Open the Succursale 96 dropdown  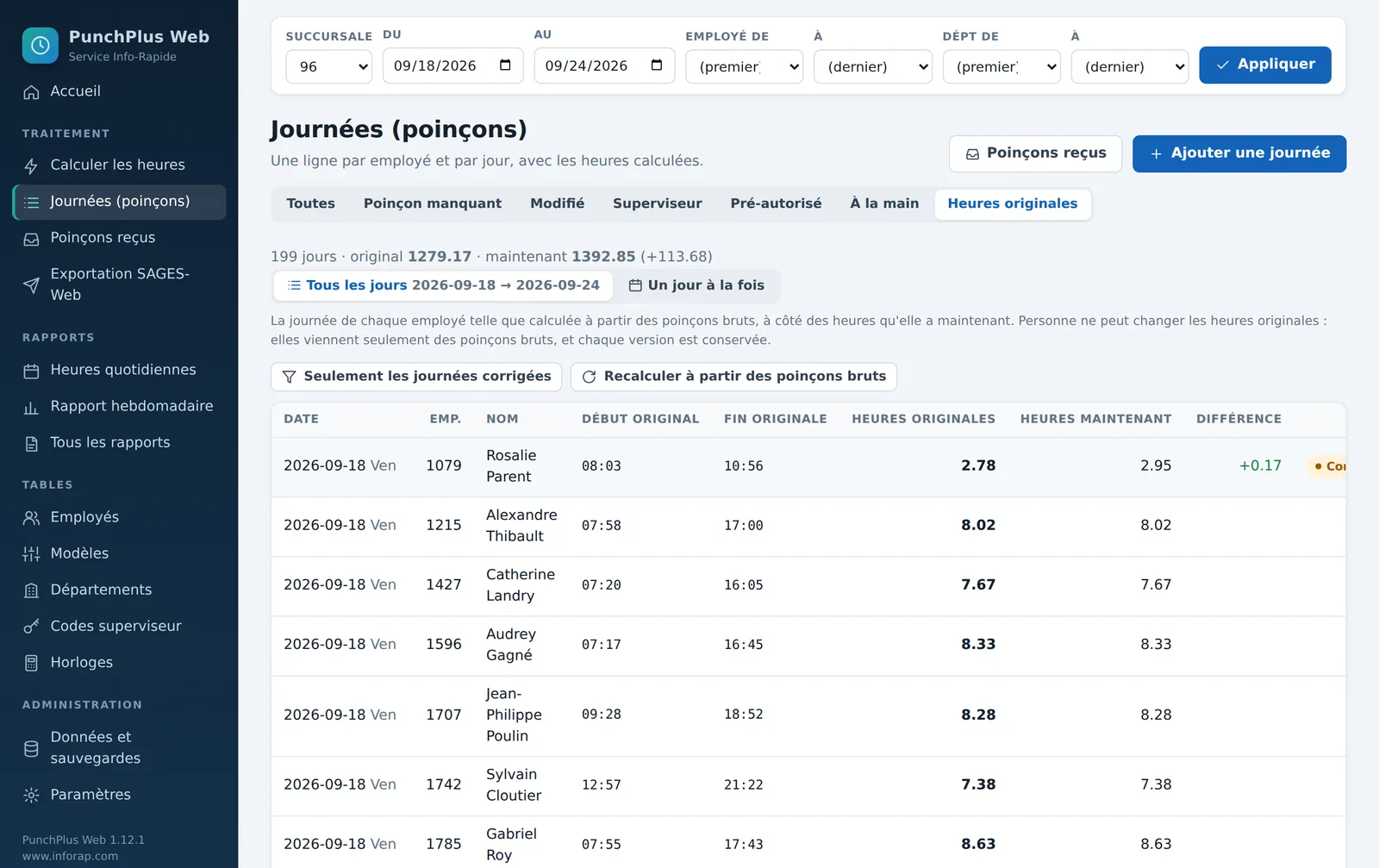tap(328, 66)
